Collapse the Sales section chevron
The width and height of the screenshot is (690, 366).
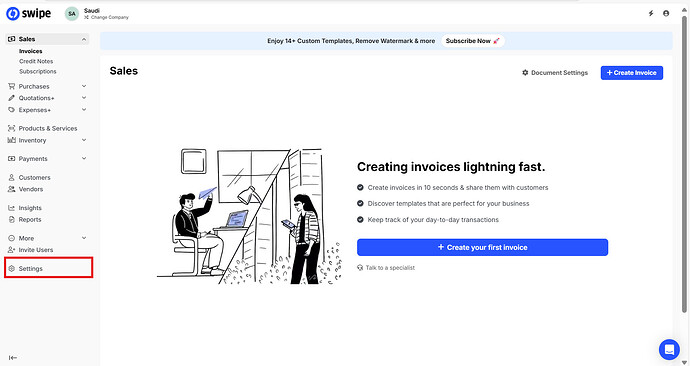tap(84, 39)
